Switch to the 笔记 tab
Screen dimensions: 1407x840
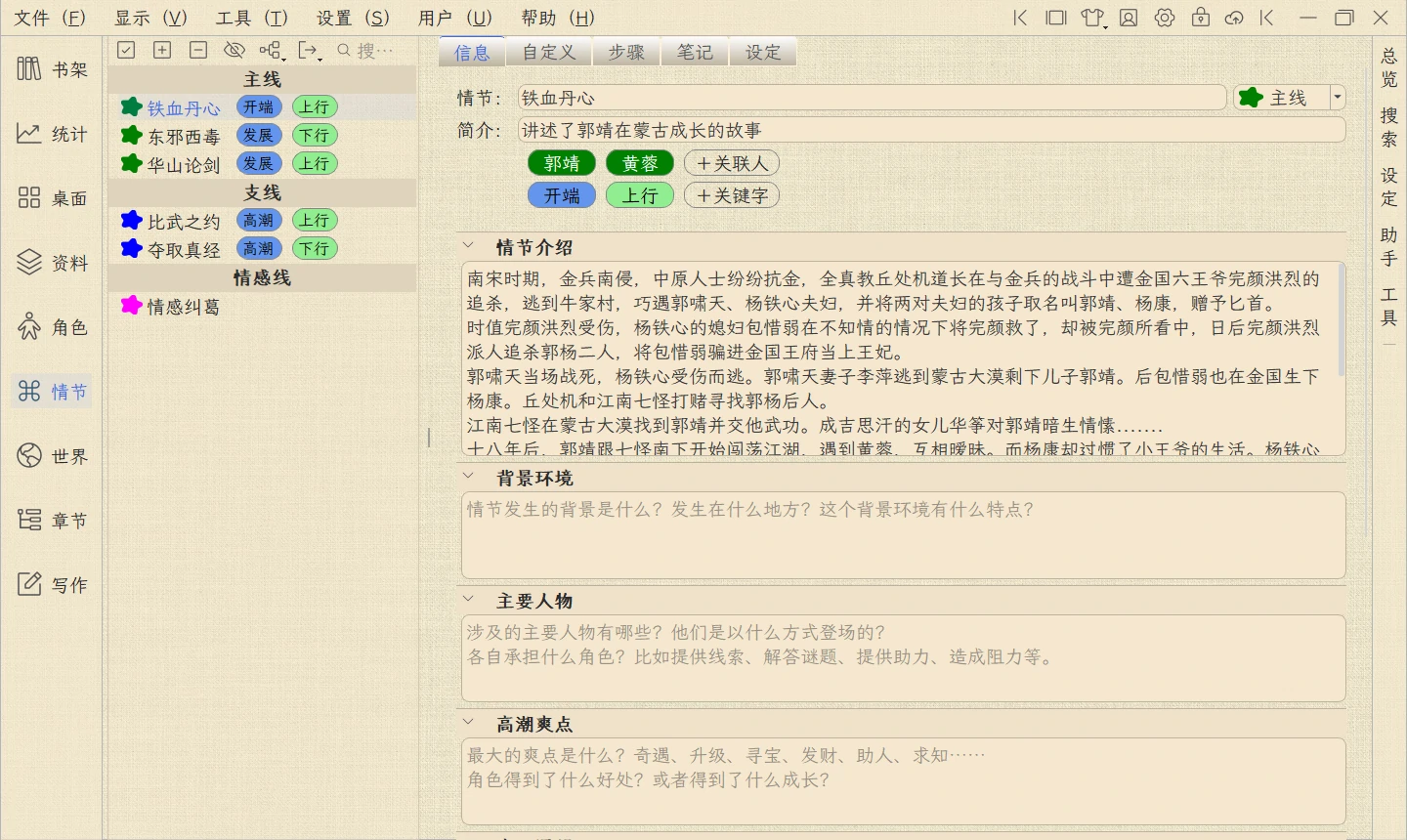pyautogui.click(x=695, y=52)
